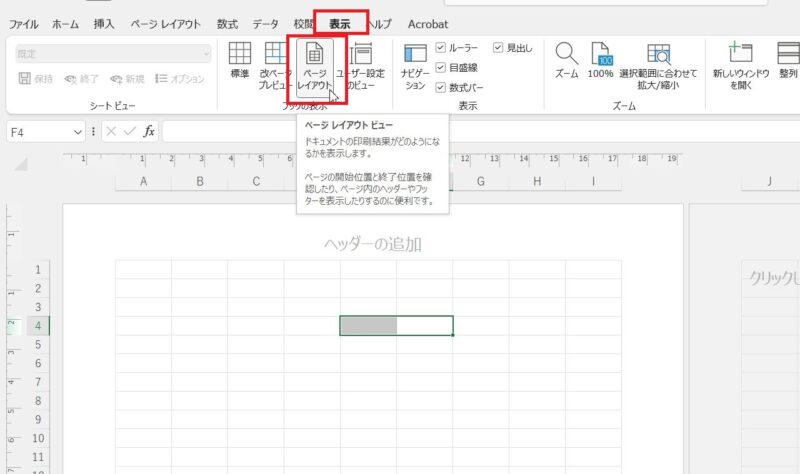Open ユーザー設定のビュー
800x474 pixels.
[361, 66]
